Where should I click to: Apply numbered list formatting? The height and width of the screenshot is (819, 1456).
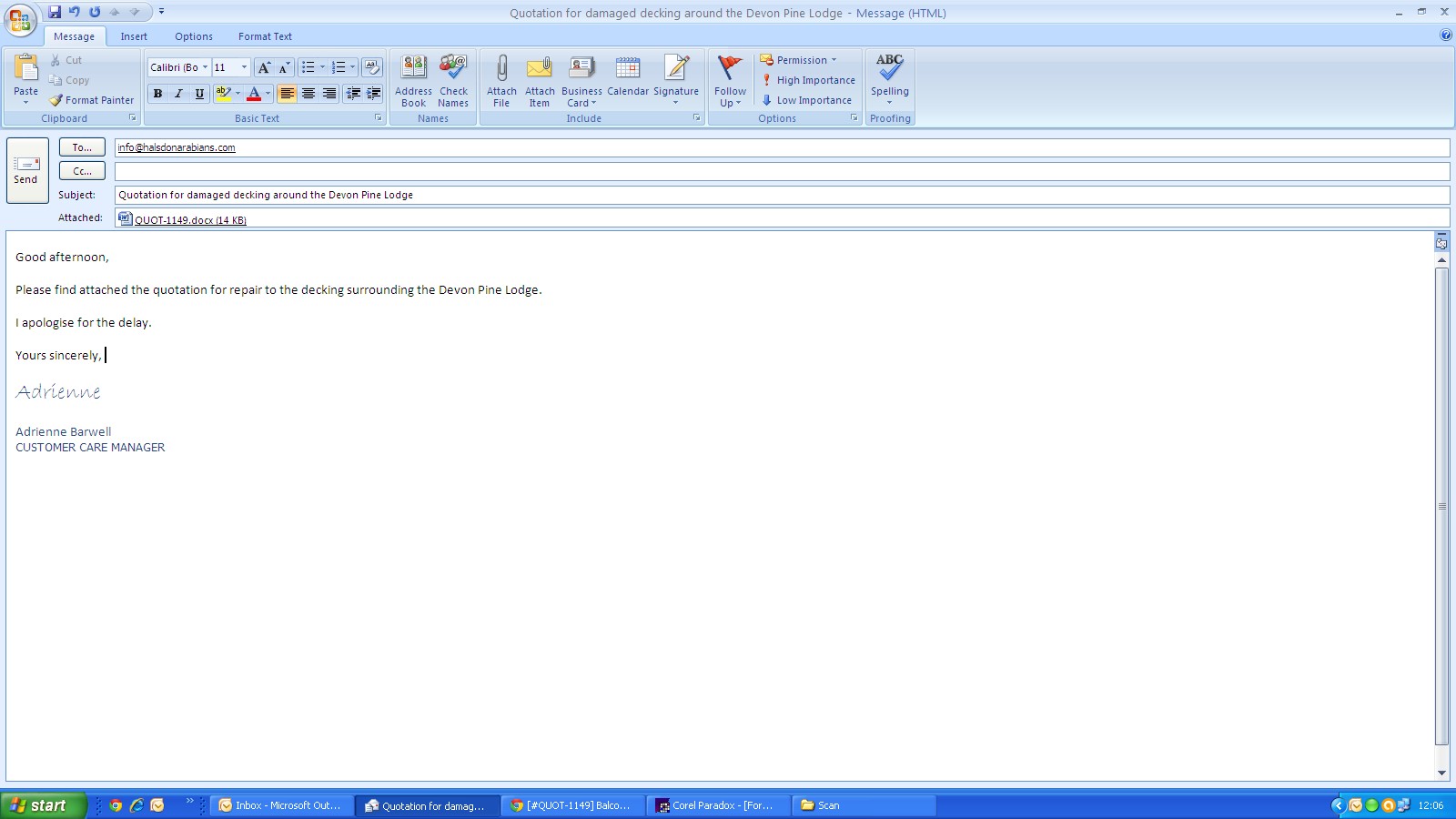tap(338, 67)
